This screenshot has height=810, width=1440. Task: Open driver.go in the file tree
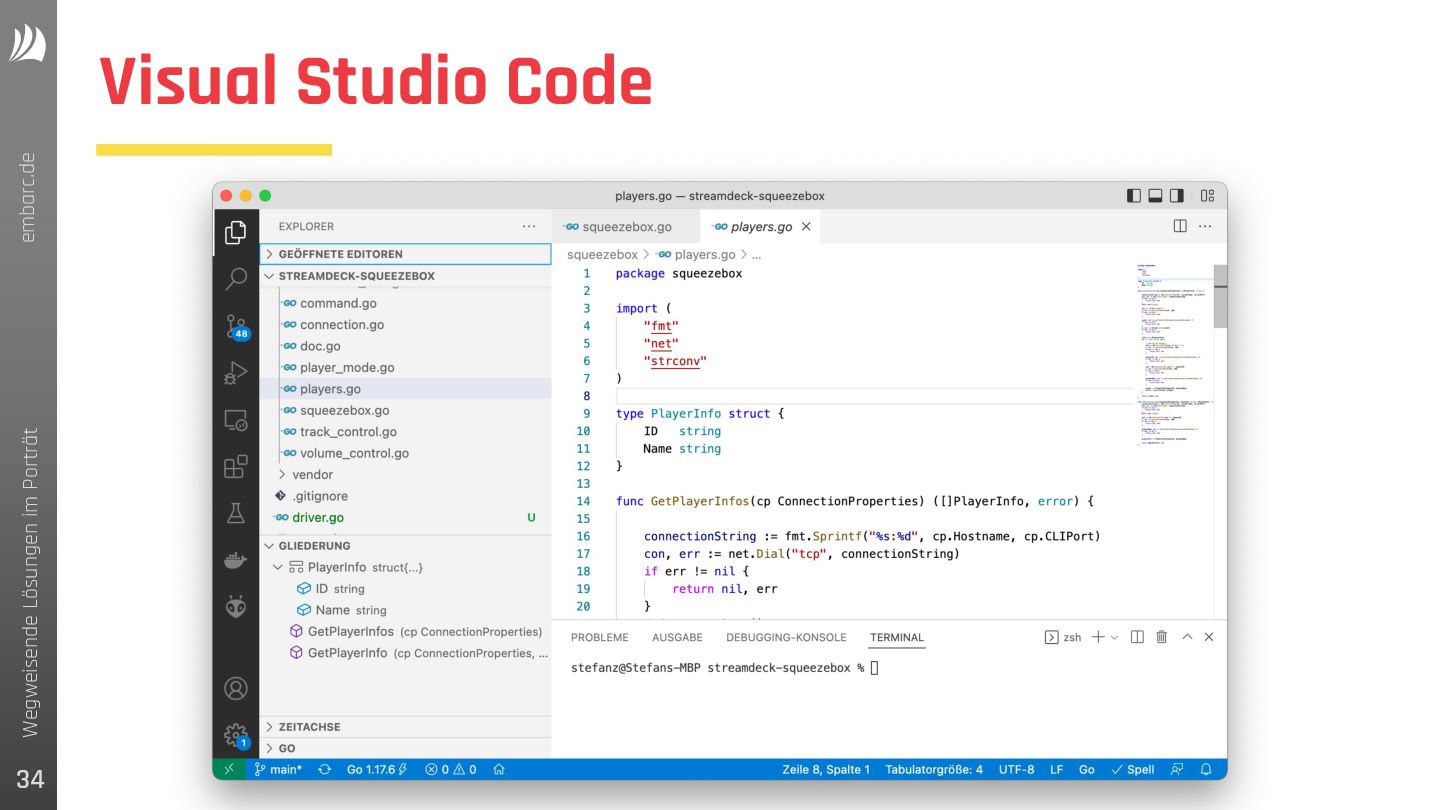coord(405,517)
